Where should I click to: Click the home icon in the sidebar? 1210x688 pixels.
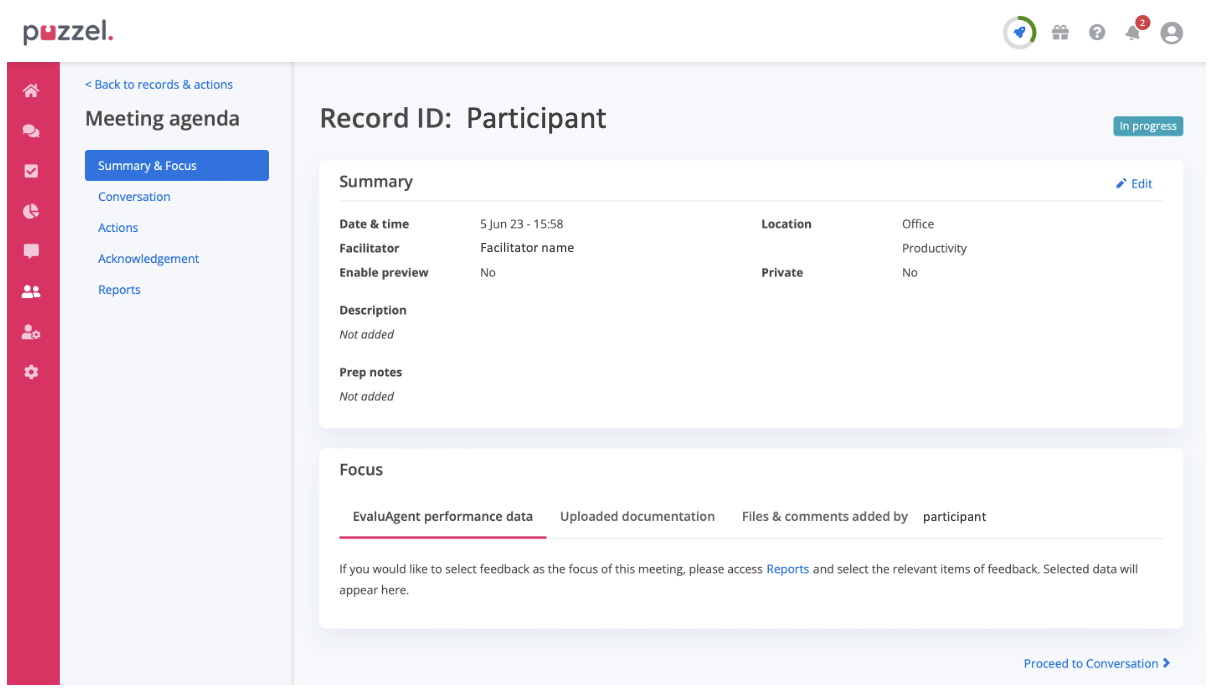31,91
